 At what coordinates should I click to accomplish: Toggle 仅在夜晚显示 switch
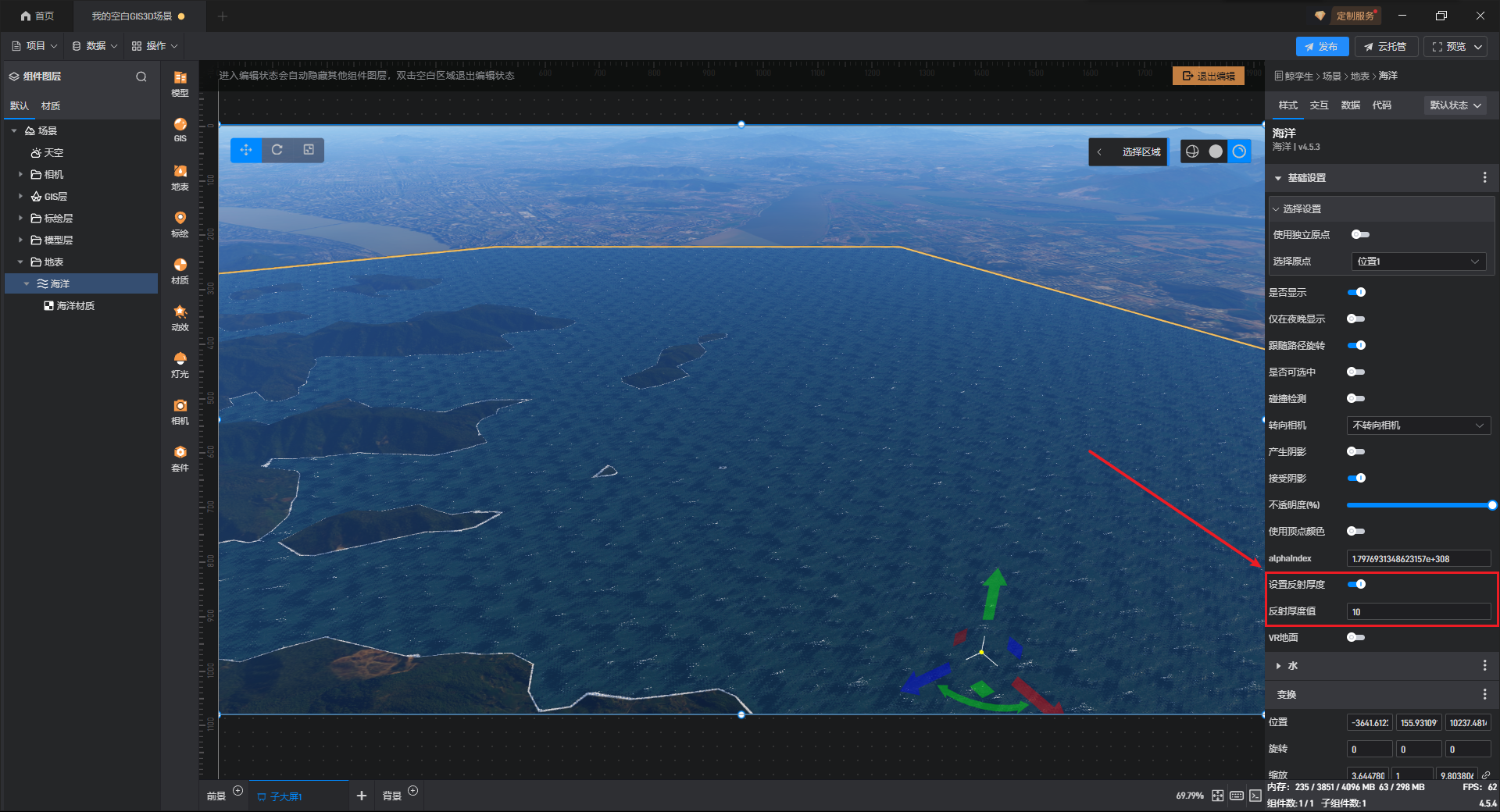(1356, 319)
